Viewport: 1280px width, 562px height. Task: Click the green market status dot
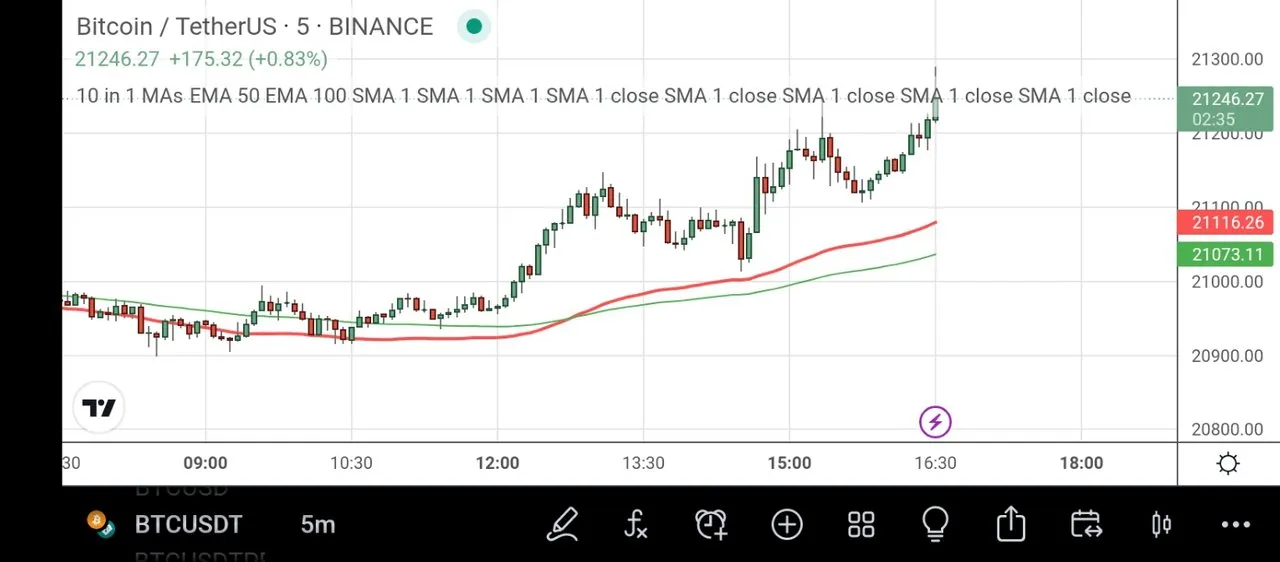click(474, 27)
